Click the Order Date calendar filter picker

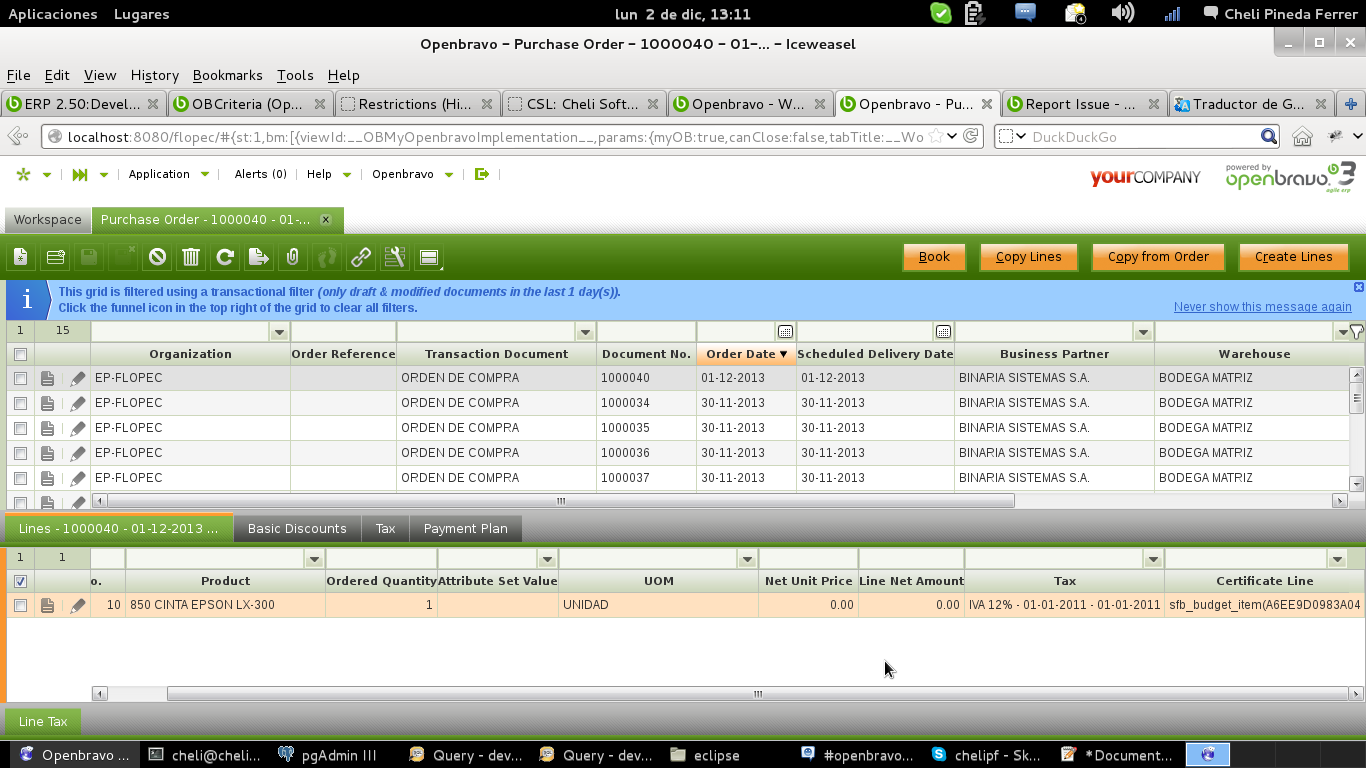(x=785, y=332)
